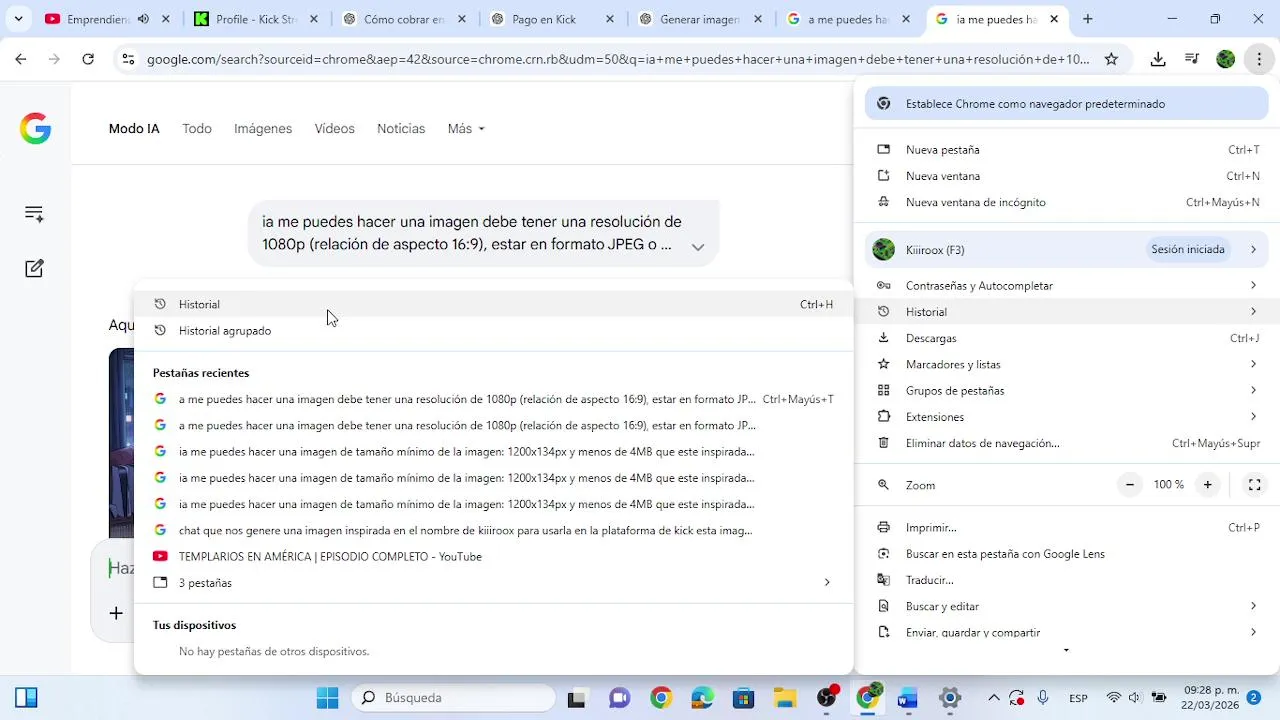The image size is (1280, 720).
Task: Click Eliminar datos de navegación
Action: 1067,443
